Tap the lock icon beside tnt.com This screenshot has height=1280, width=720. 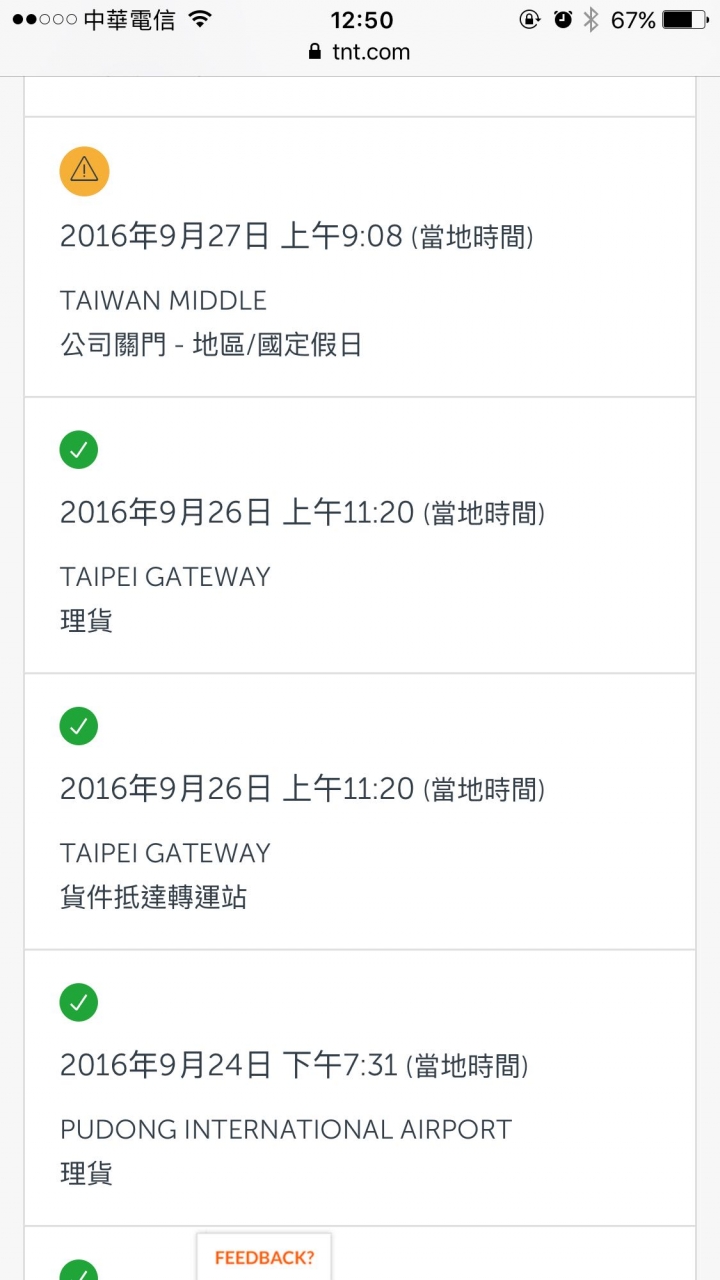tap(315, 51)
